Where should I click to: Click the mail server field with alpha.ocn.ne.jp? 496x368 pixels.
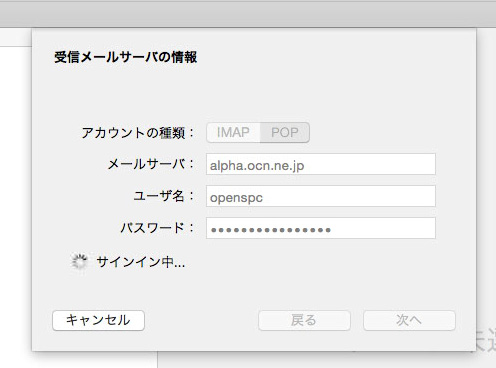point(321,164)
